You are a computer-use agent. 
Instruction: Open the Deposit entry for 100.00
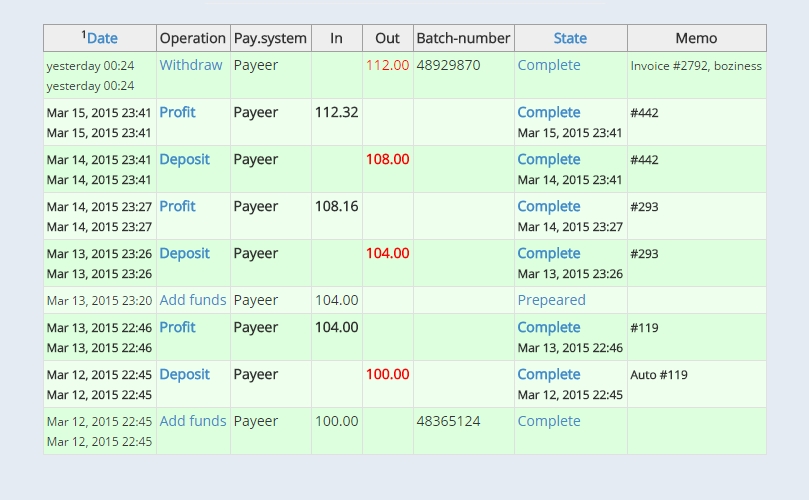click(x=184, y=374)
